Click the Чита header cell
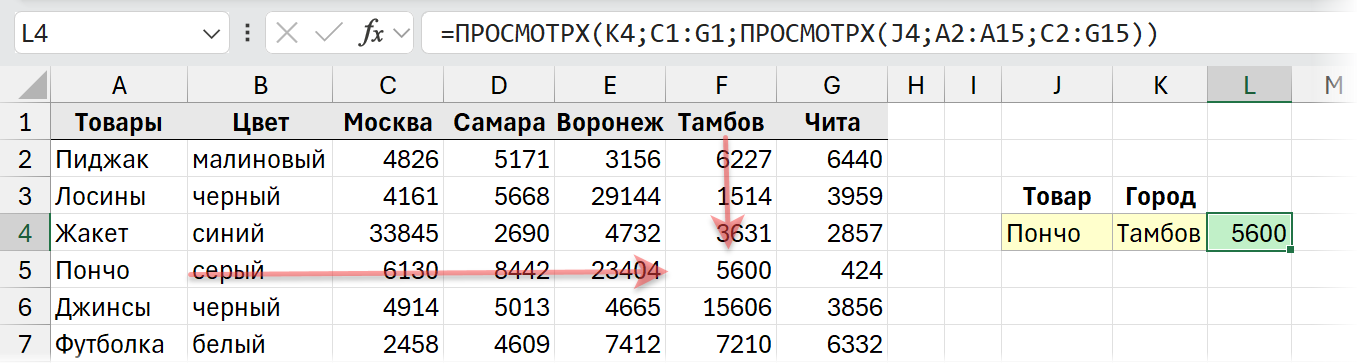Image resolution: width=1358 pixels, height=364 pixels. (x=832, y=123)
